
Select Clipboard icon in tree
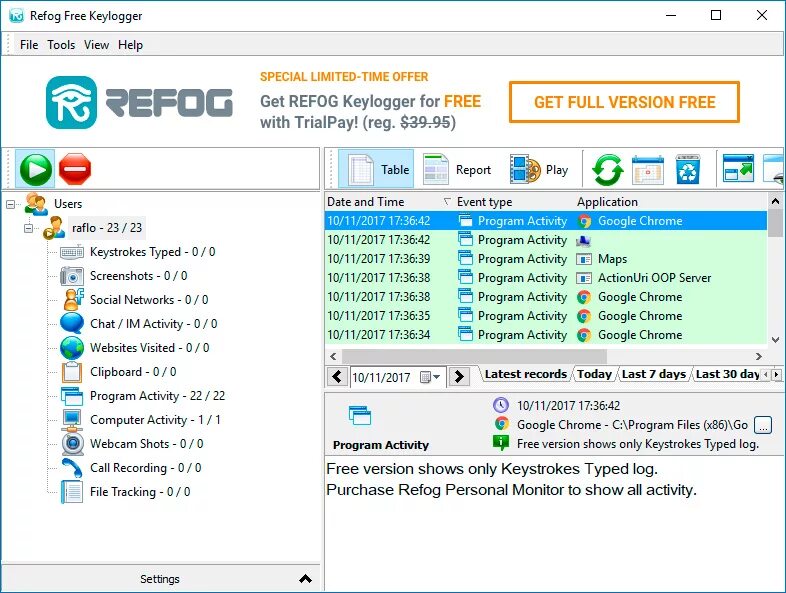(72, 372)
